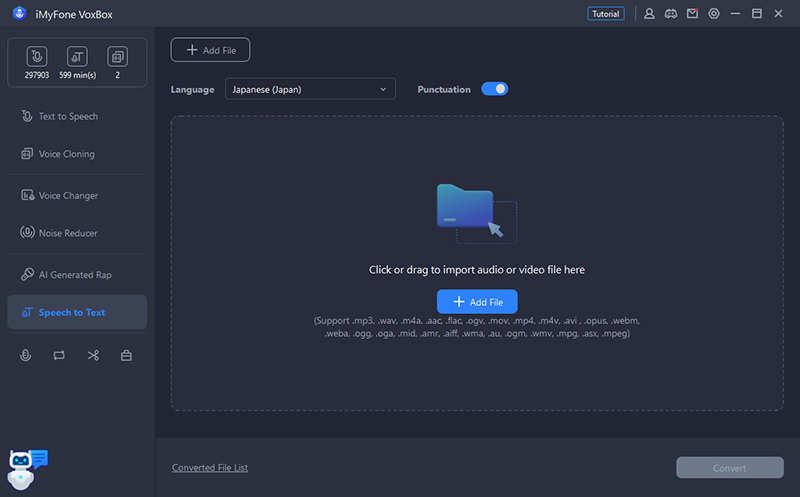Click the Language label
This screenshot has width=800, height=497.
192,90
